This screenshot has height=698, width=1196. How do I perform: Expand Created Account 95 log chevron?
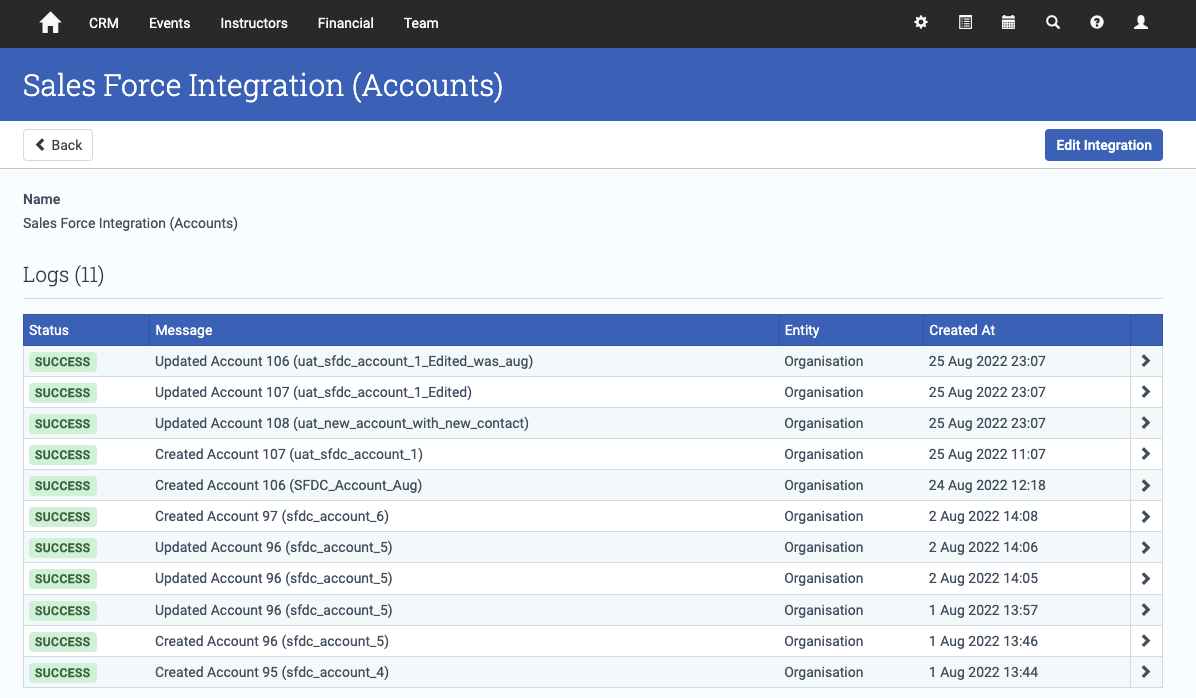(1146, 672)
